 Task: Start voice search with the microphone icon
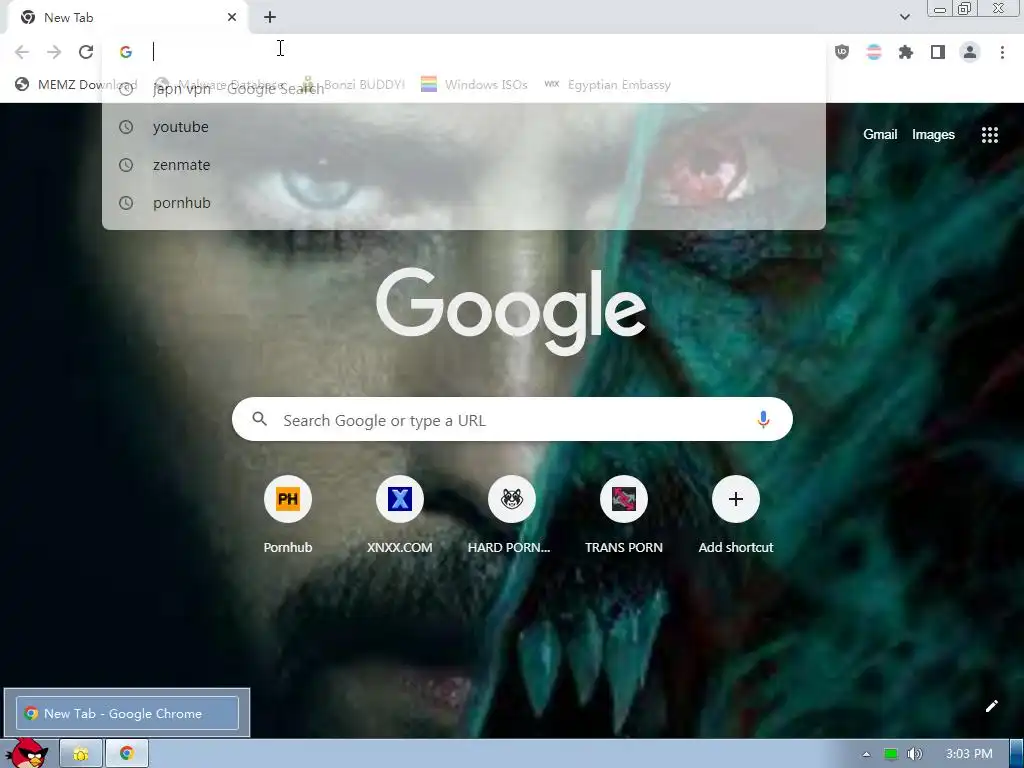pos(763,419)
